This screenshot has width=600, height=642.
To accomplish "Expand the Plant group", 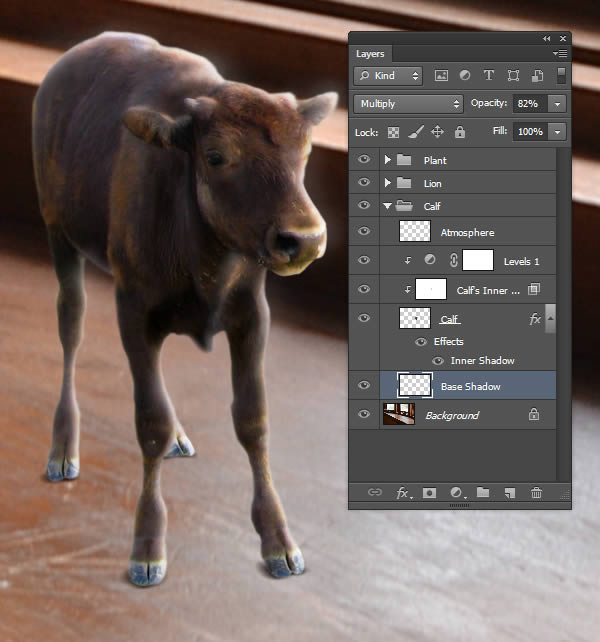I will tap(387, 160).
